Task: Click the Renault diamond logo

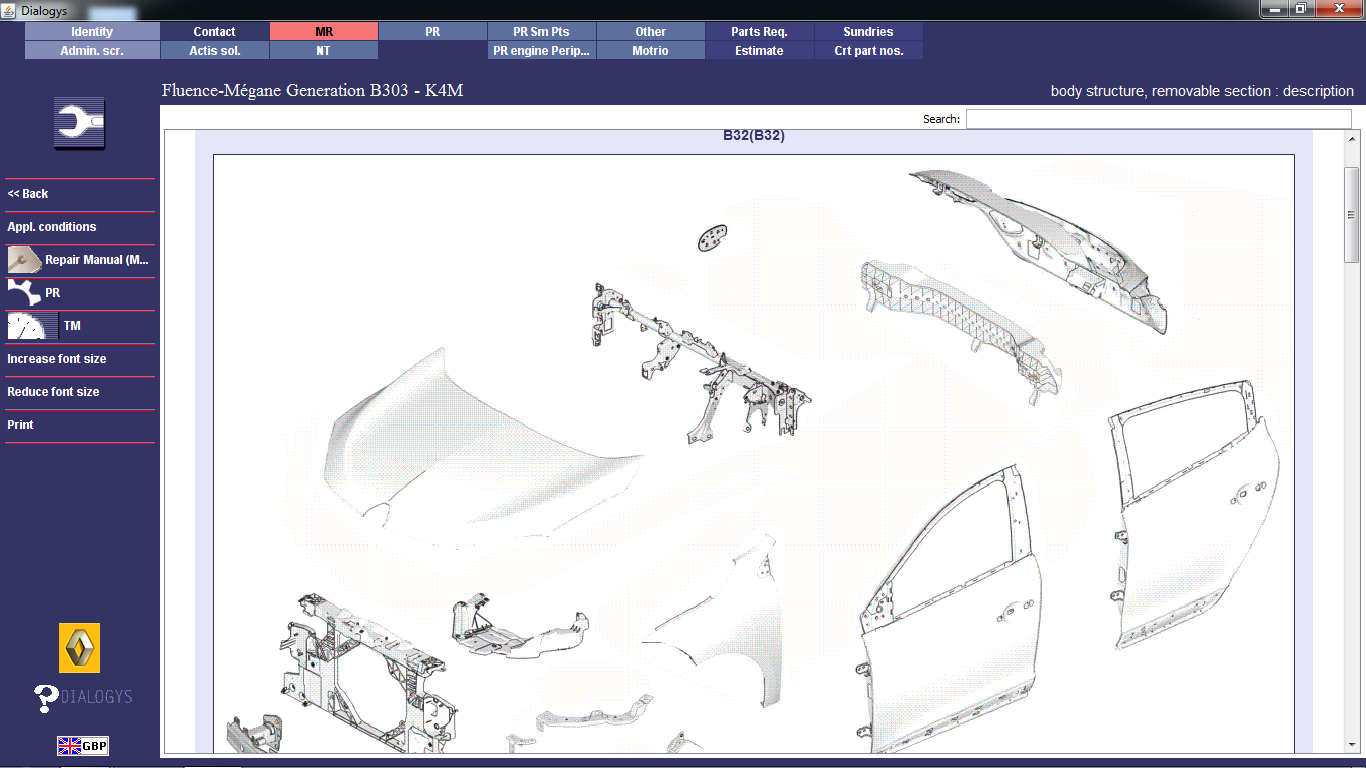Action: (80, 648)
